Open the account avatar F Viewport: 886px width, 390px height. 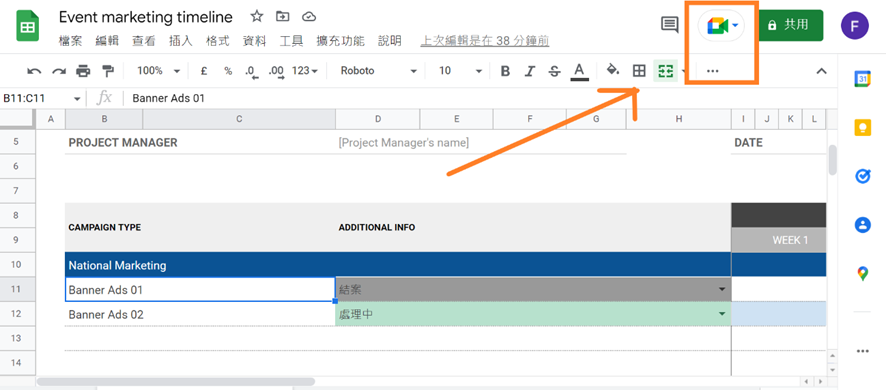coord(854,25)
